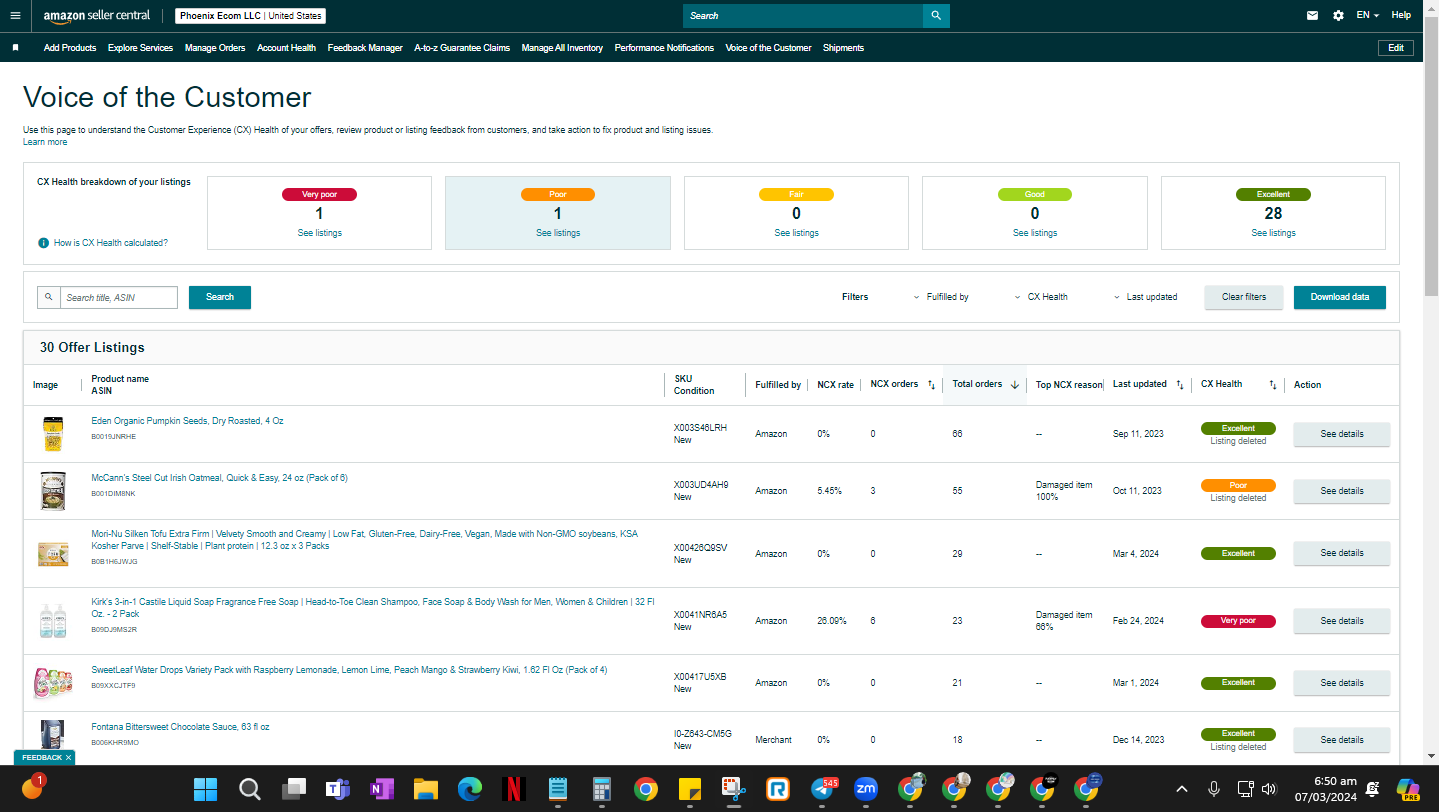Image resolution: width=1439 pixels, height=812 pixels.
Task: Open Telegram from the taskbar
Action: pyautogui.click(x=824, y=789)
